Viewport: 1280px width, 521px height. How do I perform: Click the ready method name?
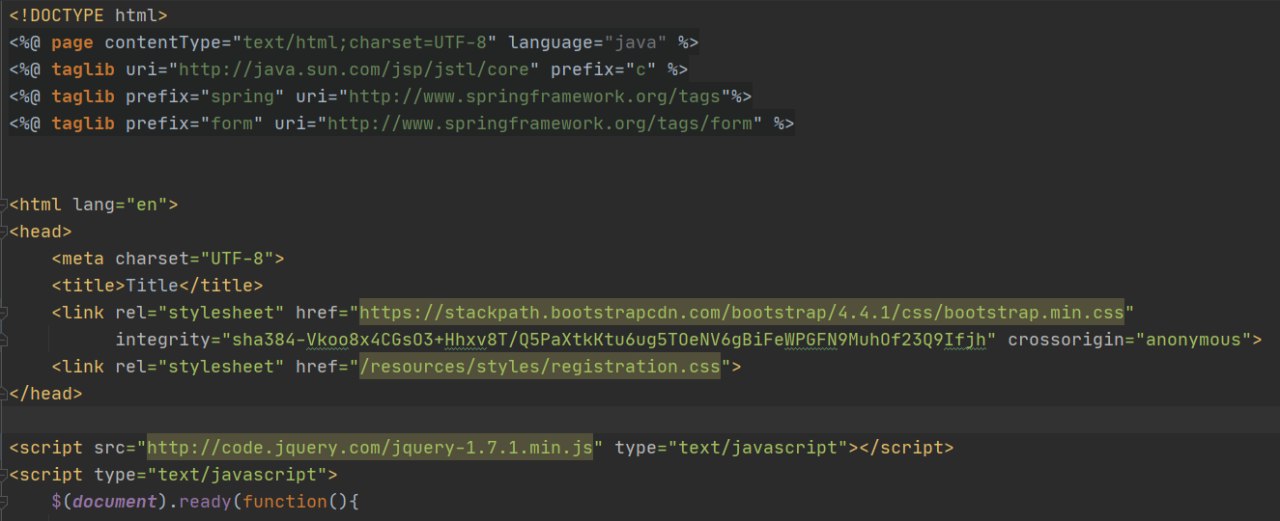(x=205, y=502)
